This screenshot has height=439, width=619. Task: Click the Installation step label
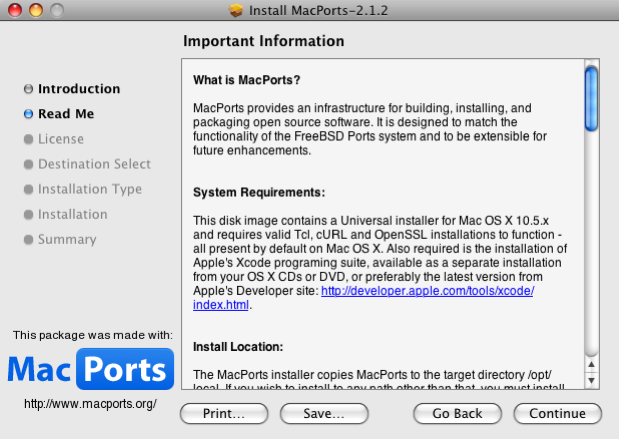72,214
